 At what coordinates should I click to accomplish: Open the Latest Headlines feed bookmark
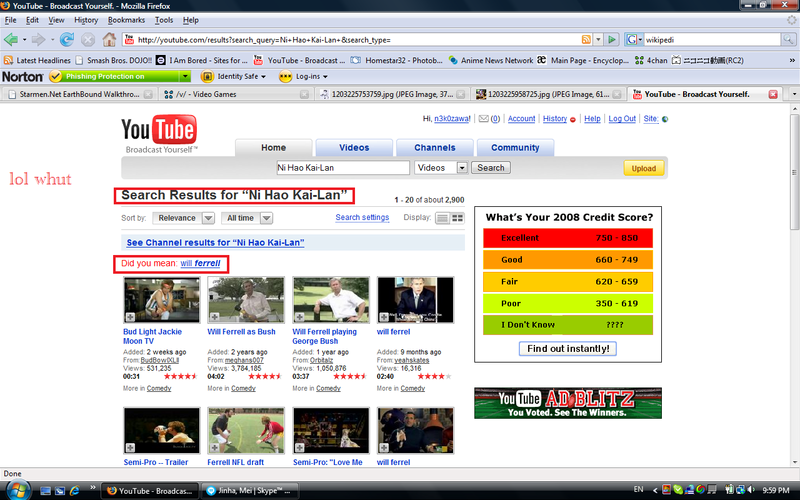pyautogui.click(x=37, y=60)
